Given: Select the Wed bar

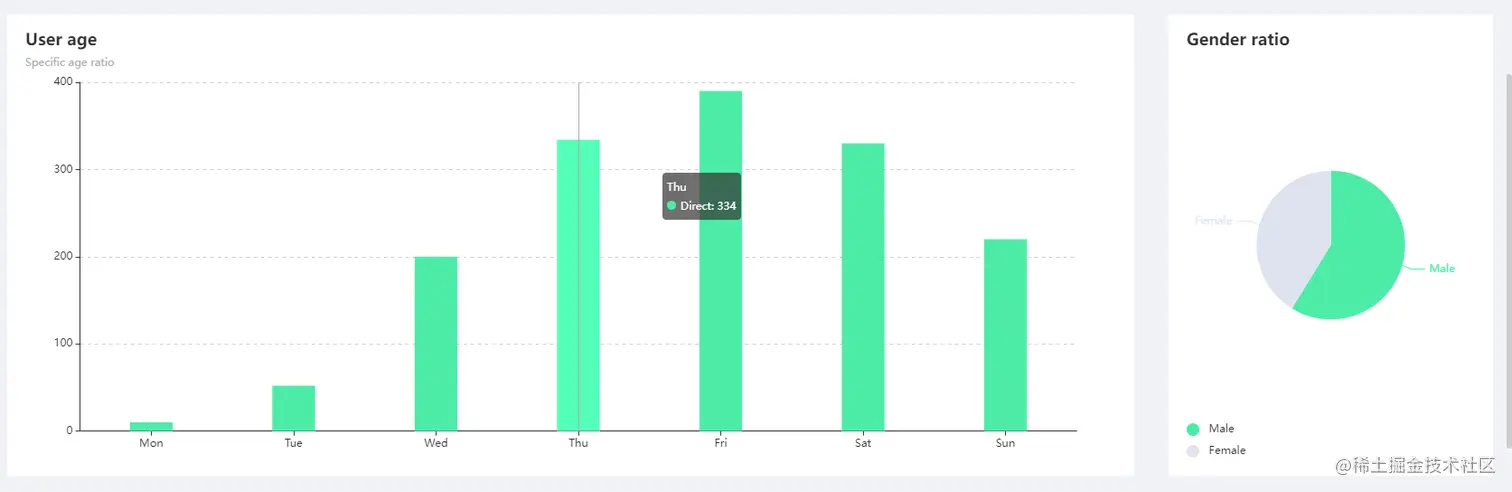Looking at the screenshot, I should pyautogui.click(x=436, y=344).
